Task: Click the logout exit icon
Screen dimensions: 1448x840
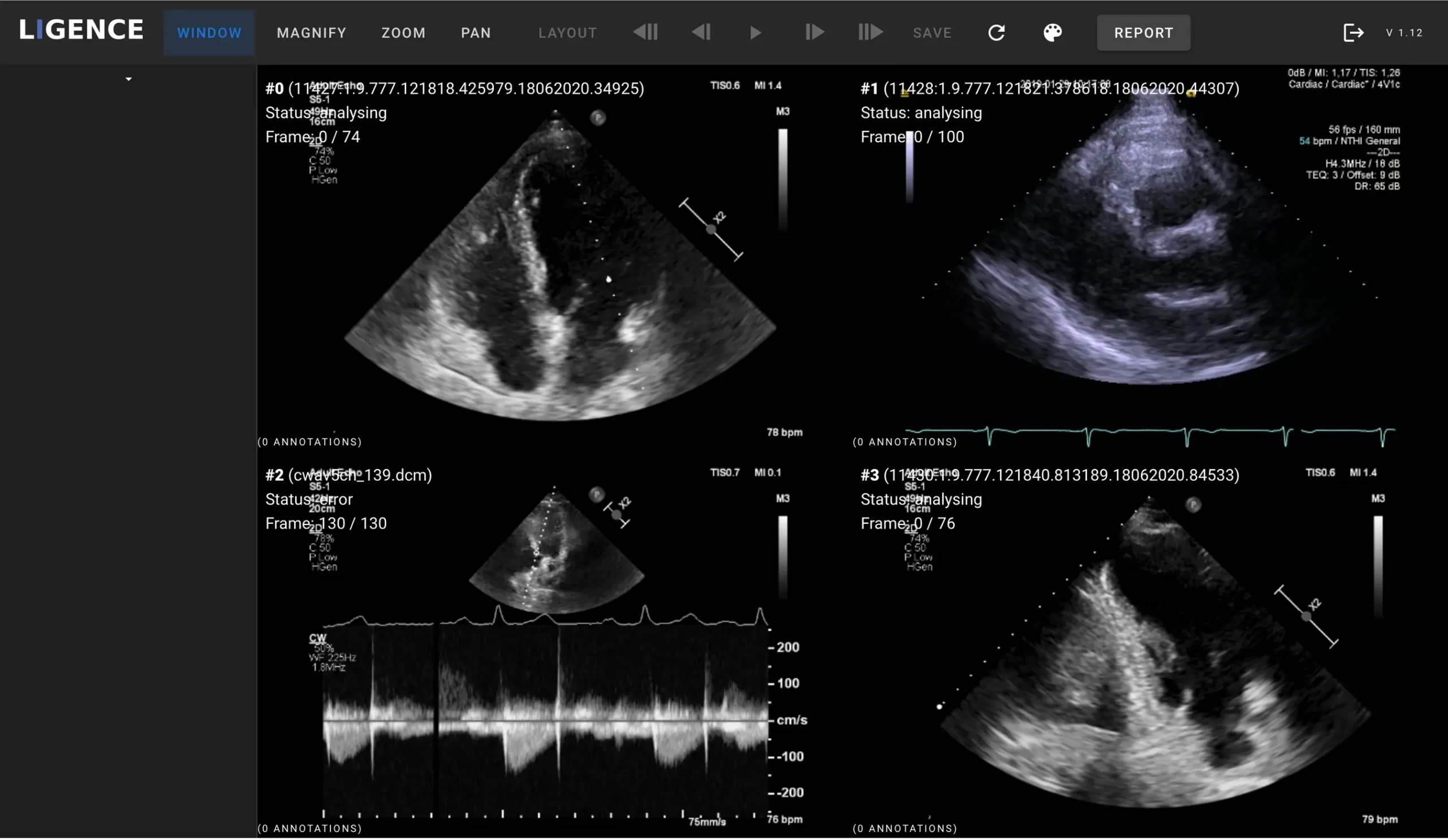Action: coord(1353,32)
